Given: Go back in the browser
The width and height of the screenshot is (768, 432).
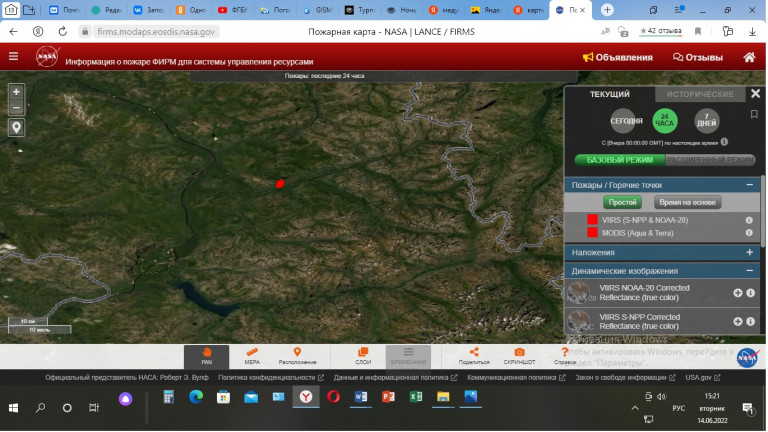Looking at the screenshot, I should tap(13, 32).
